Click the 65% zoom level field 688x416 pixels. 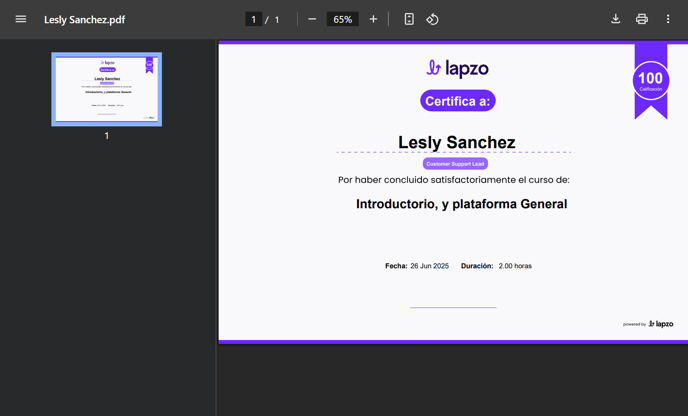point(343,19)
